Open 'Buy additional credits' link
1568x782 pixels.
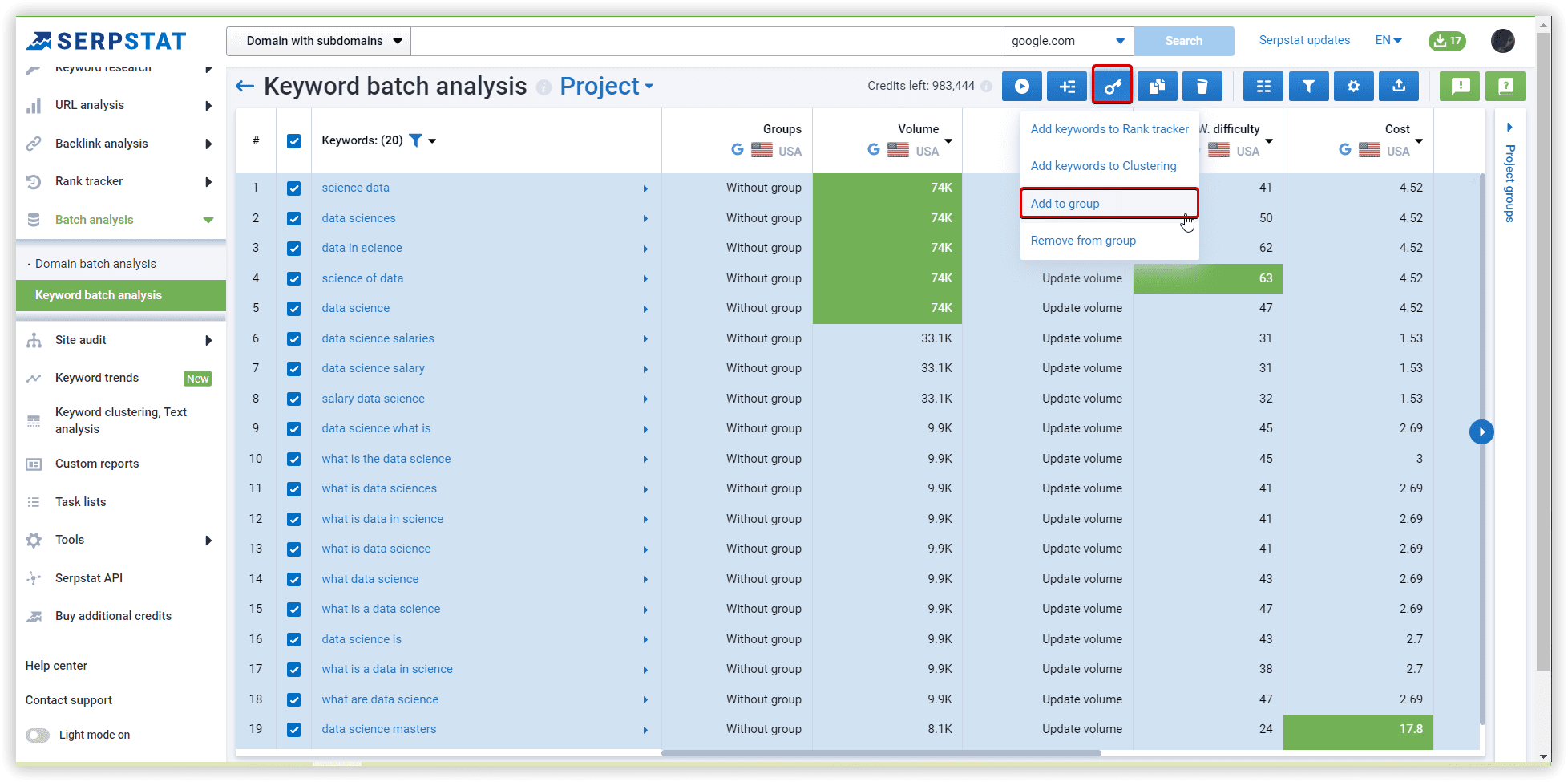[x=112, y=616]
